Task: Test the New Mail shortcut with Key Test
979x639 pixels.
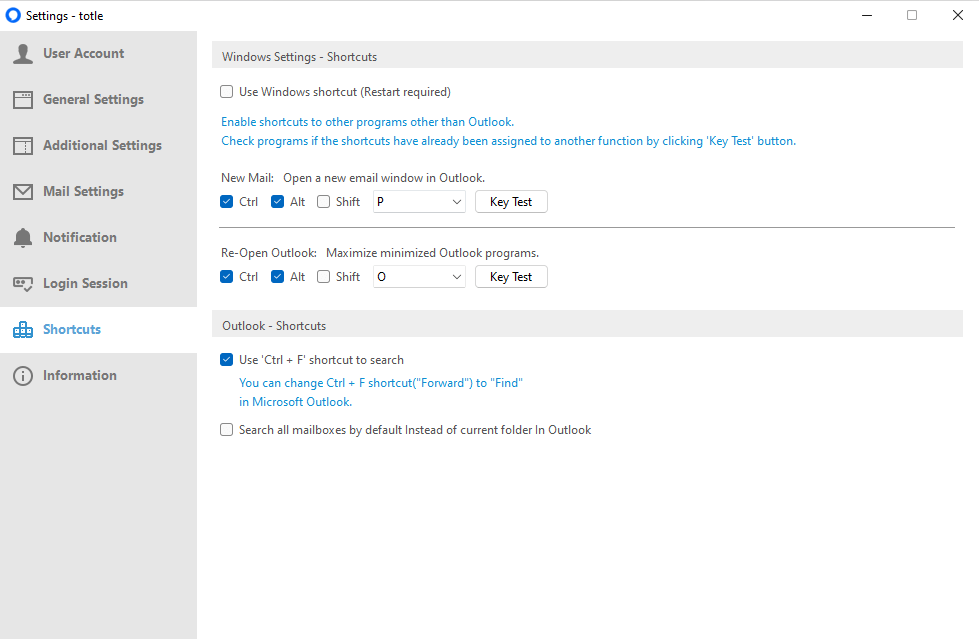Action: pyautogui.click(x=511, y=202)
